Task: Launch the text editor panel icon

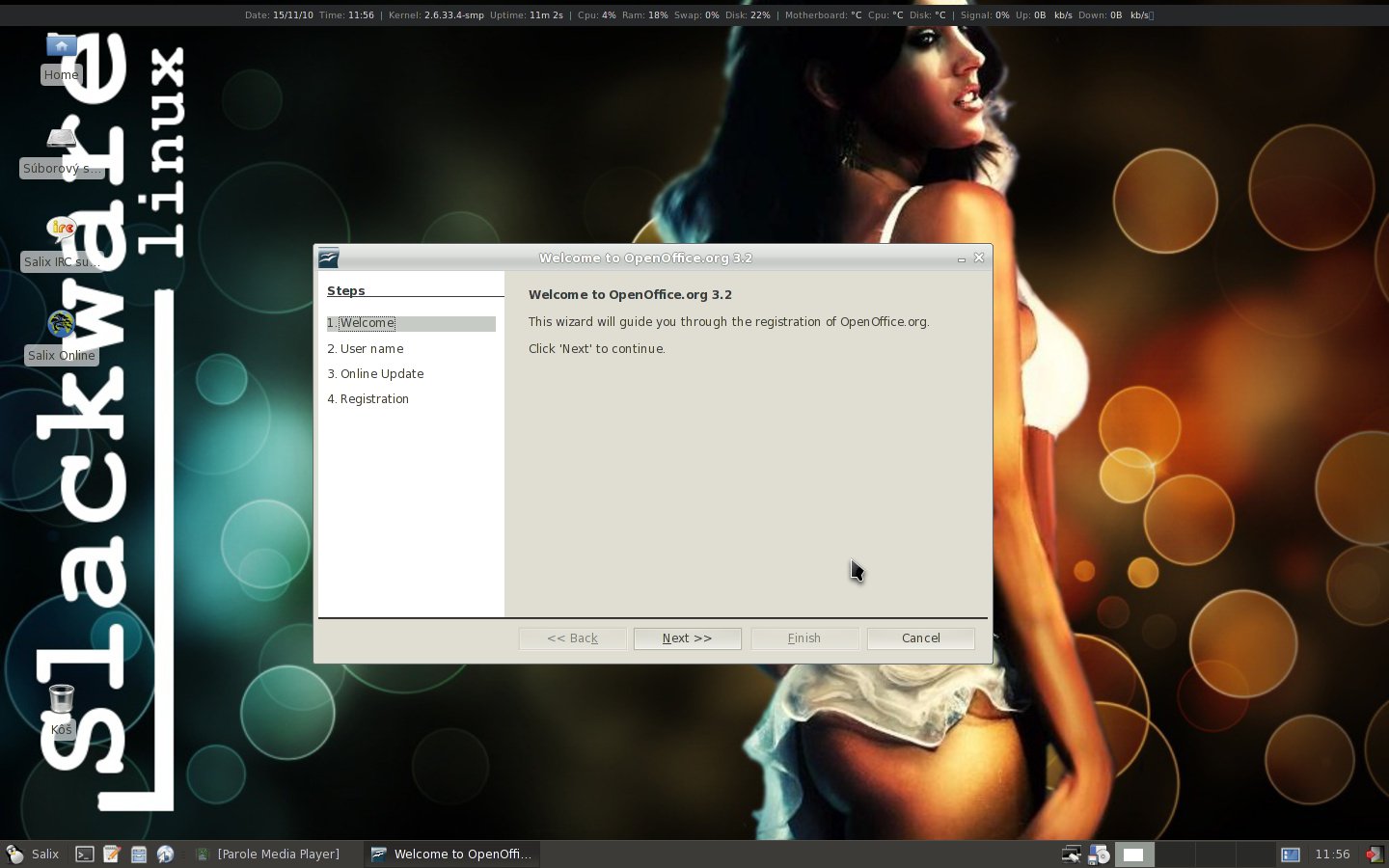Action: pyautogui.click(x=112, y=854)
